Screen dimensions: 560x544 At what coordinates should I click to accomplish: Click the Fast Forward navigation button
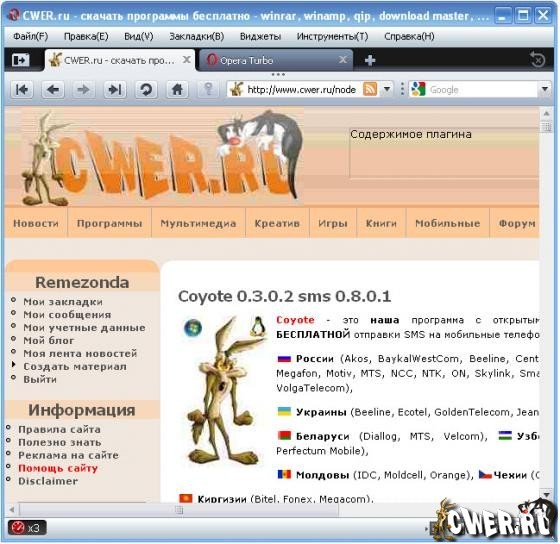(115, 89)
